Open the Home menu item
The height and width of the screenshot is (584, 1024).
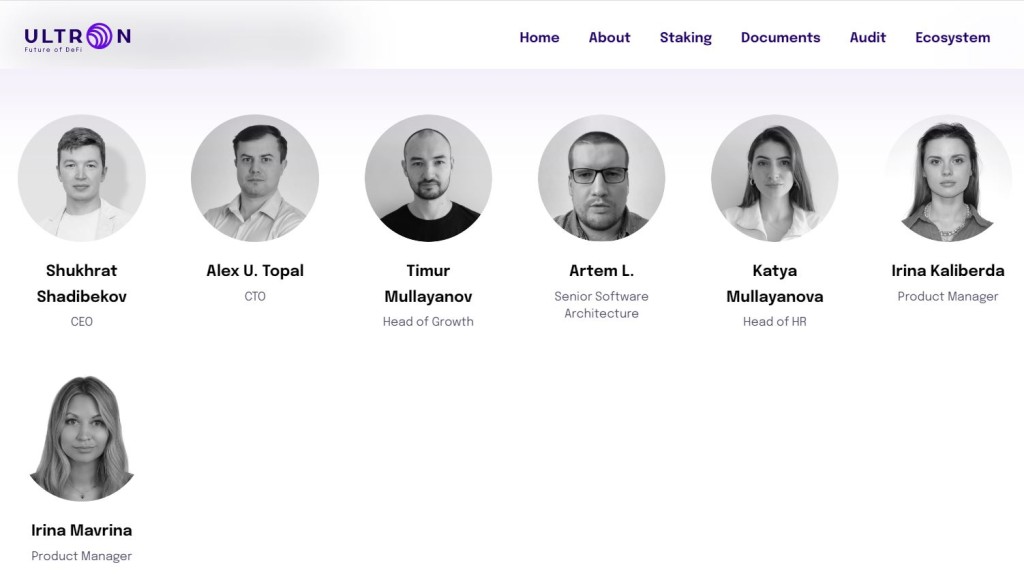(539, 38)
